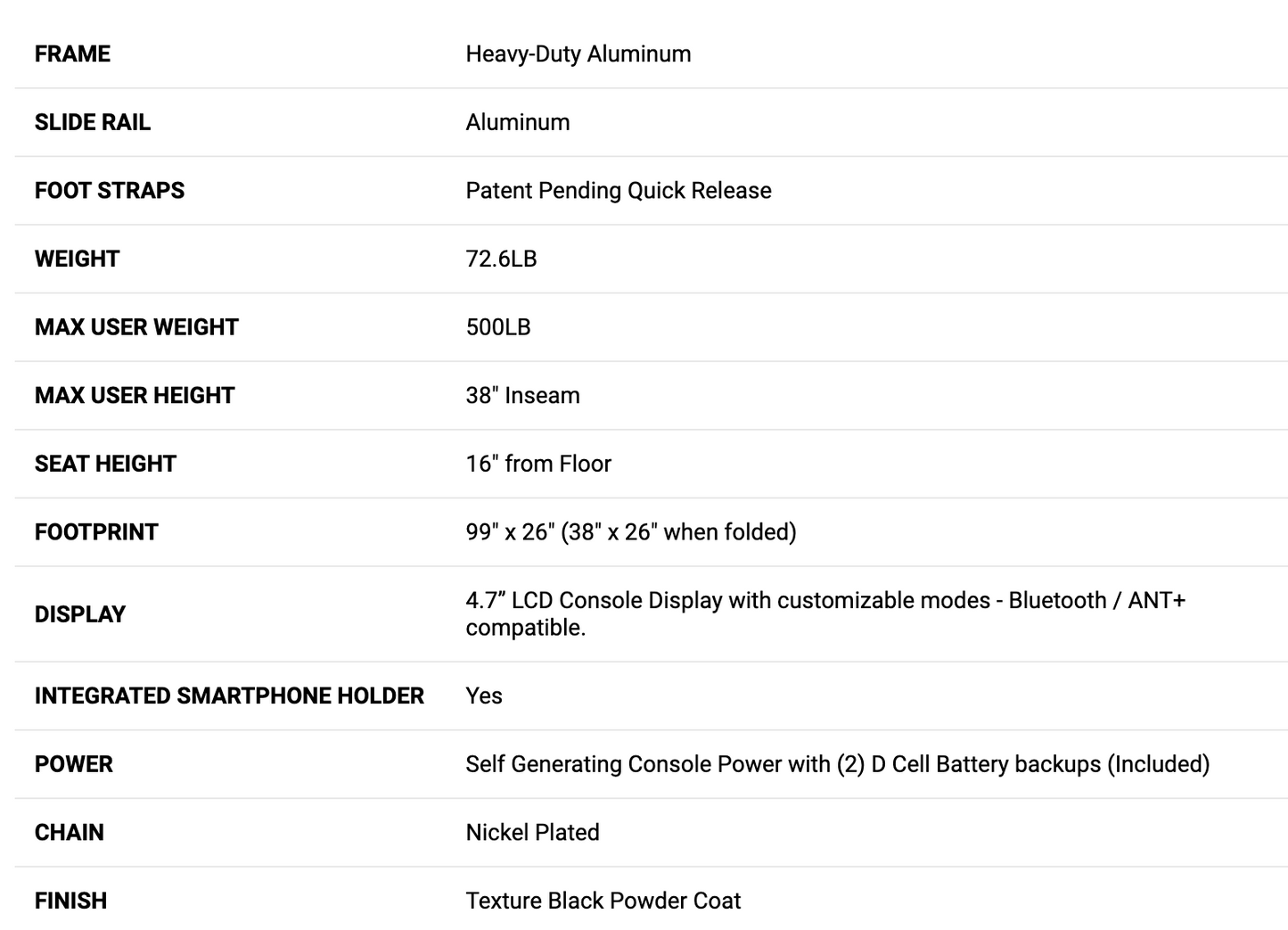
Task: Select the 500LB value
Action: pyautogui.click(x=497, y=327)
